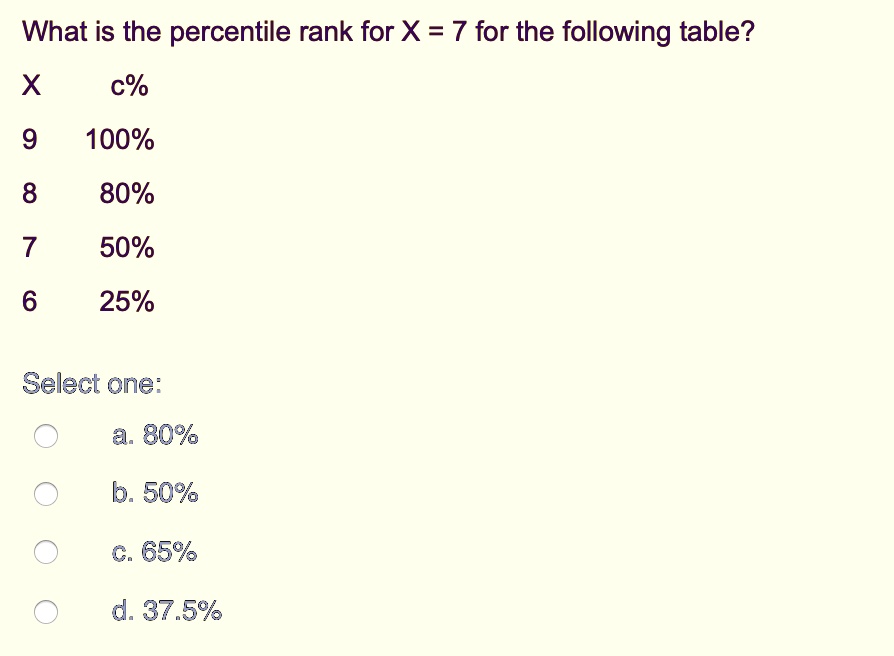Click the 100% value in the table
This screenshot has height=656, width=894.
pyautogui.click(x=119, y=139)
